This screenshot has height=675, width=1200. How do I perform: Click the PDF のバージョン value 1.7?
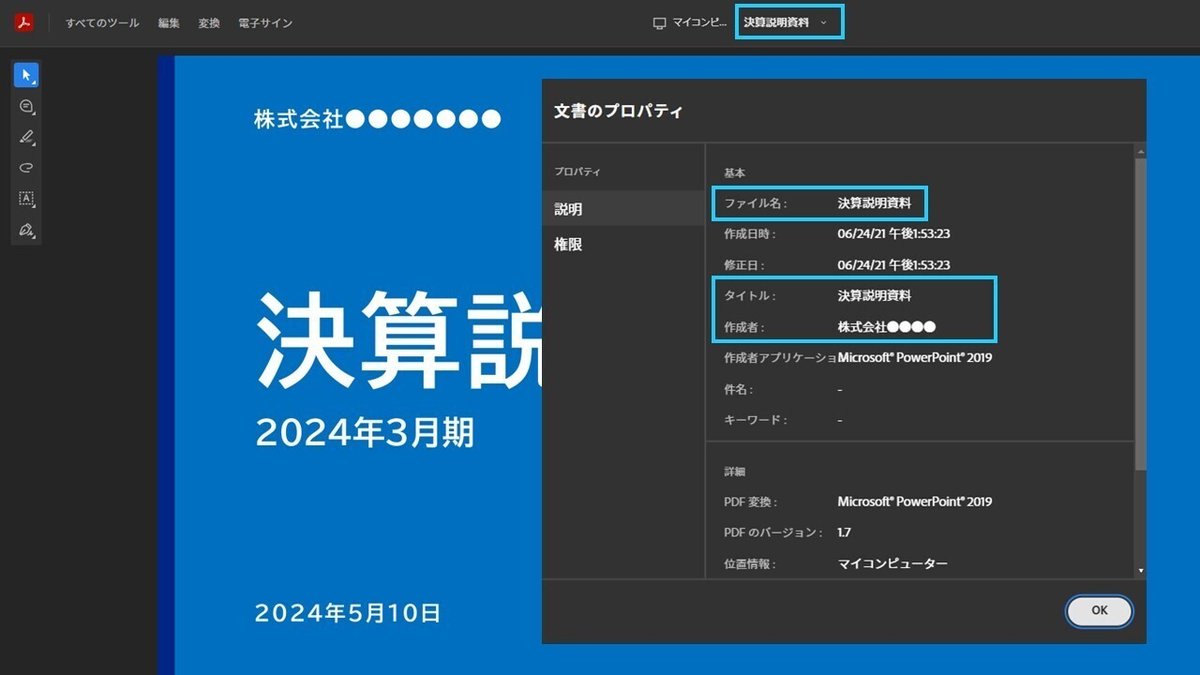coord(844,533)
